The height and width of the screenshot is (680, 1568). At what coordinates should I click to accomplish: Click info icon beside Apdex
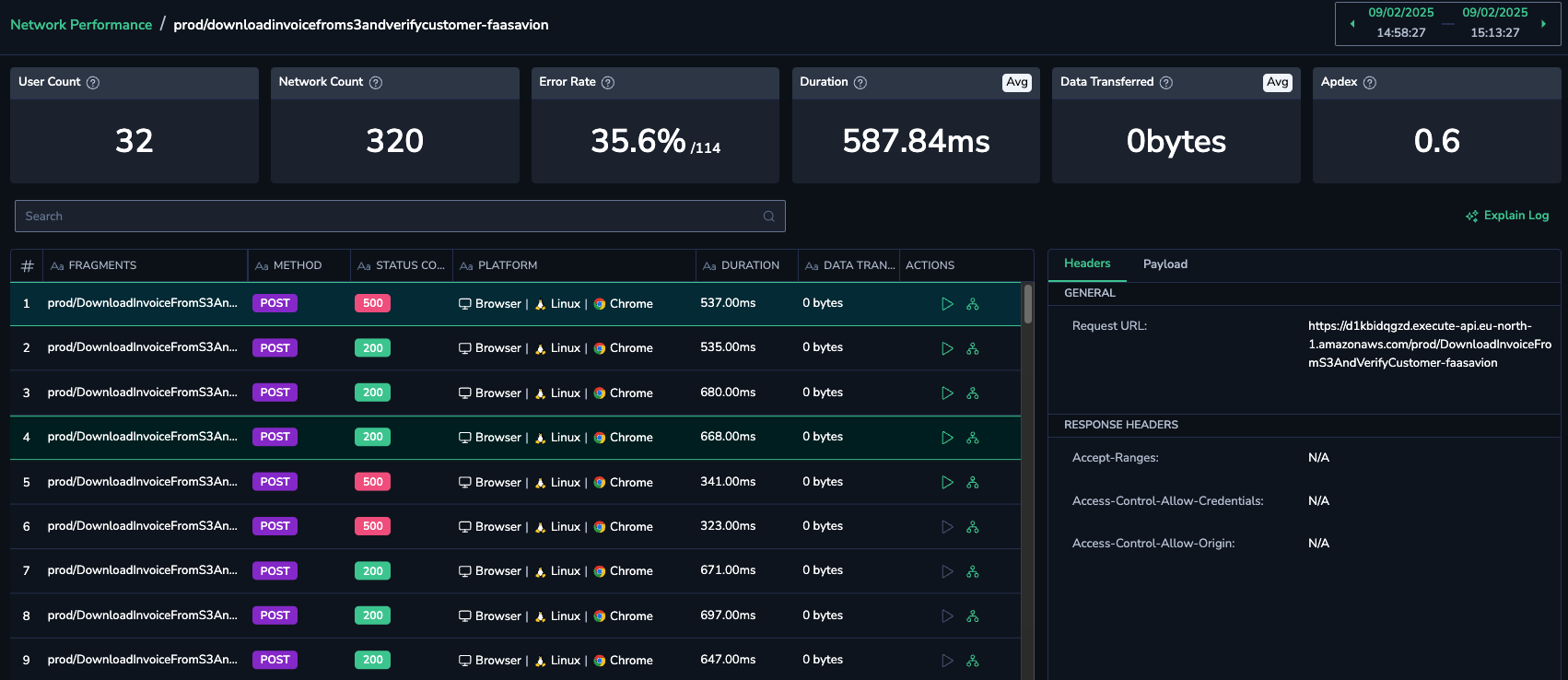click(1370, 83)
